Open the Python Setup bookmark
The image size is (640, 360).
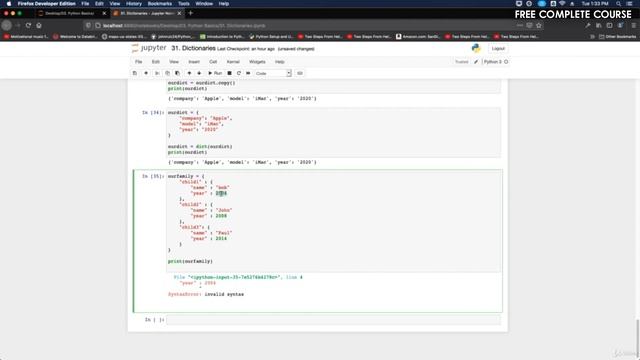click(271, 37)
